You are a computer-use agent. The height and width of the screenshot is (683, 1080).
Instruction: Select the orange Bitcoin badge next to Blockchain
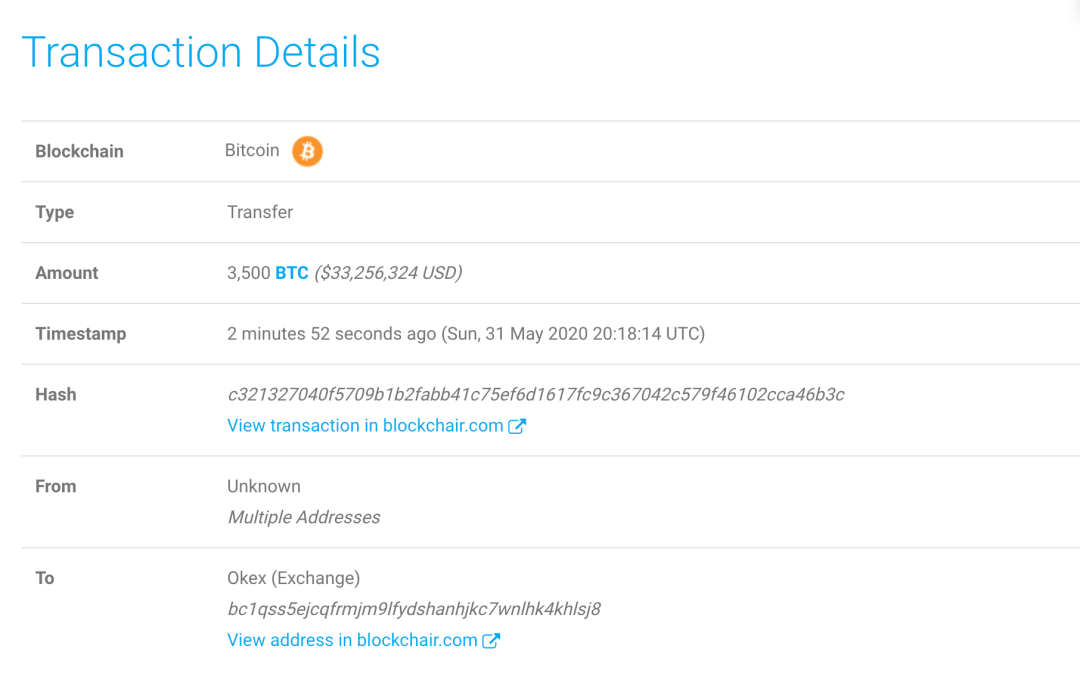pyautogui.click(x=307, y=151)
